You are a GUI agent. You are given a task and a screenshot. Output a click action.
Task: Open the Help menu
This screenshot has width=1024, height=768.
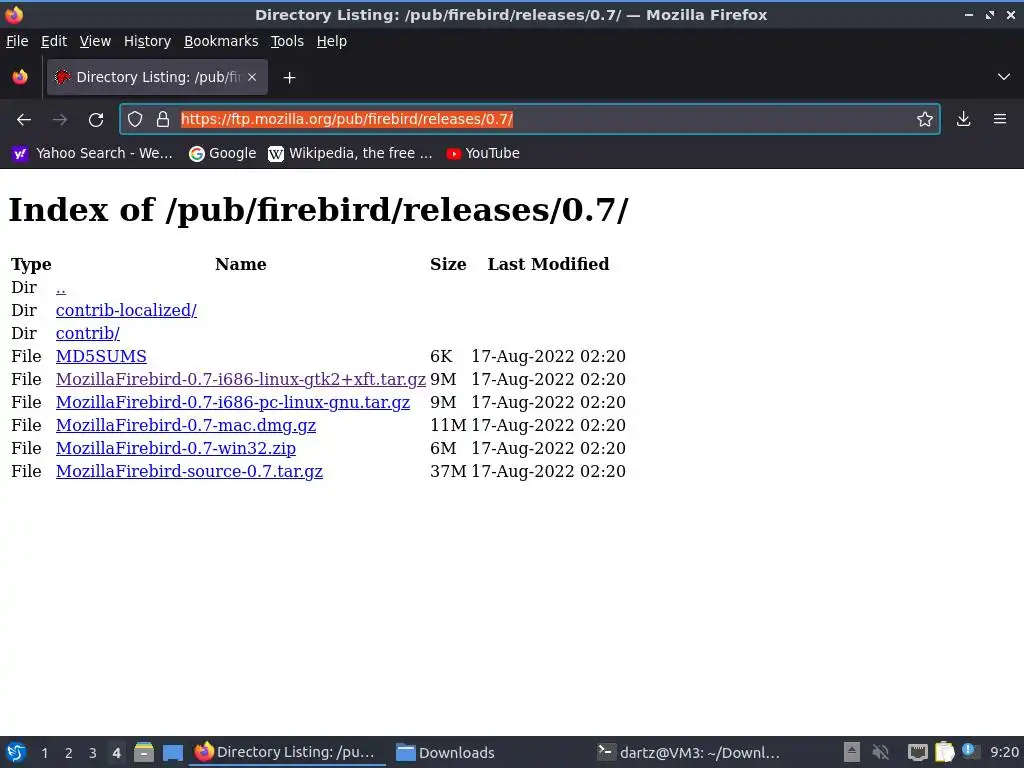click(332, 41)
